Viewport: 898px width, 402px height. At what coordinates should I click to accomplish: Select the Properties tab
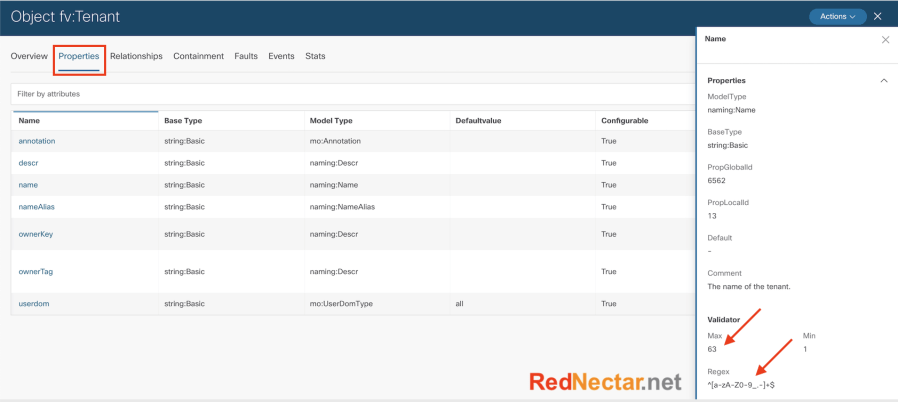[79, 57]
